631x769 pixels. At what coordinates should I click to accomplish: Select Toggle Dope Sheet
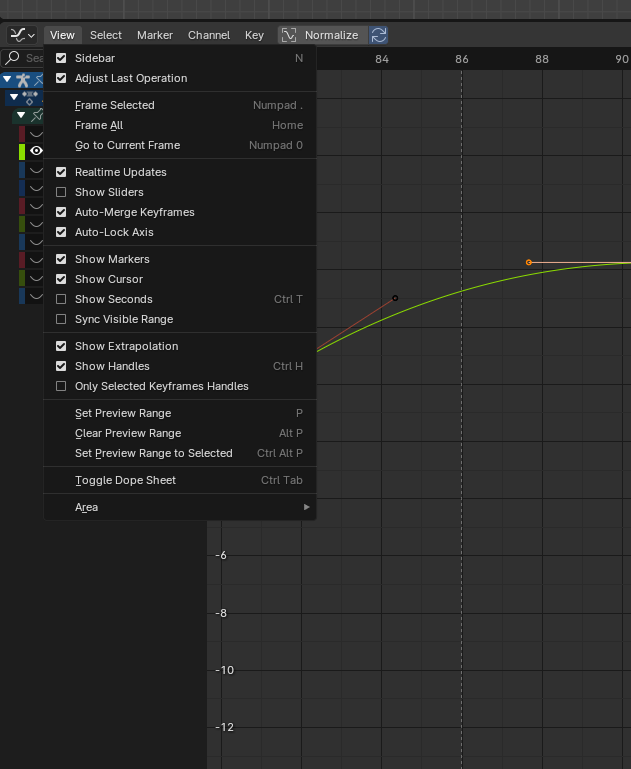[180, 480]
